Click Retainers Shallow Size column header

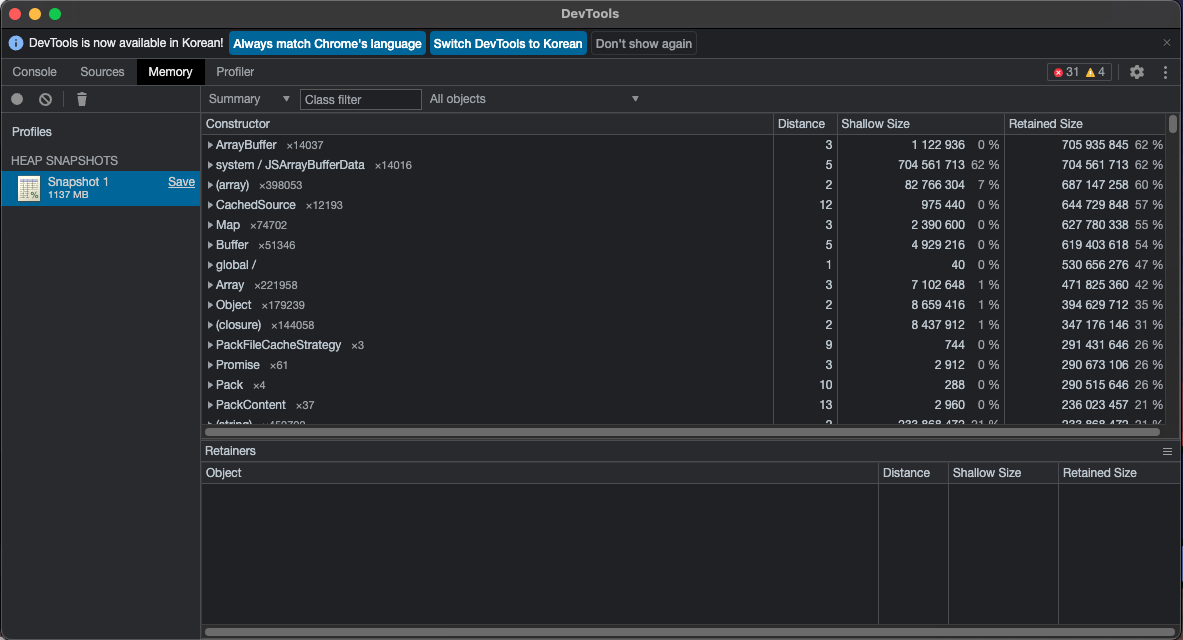[1003, 472]
